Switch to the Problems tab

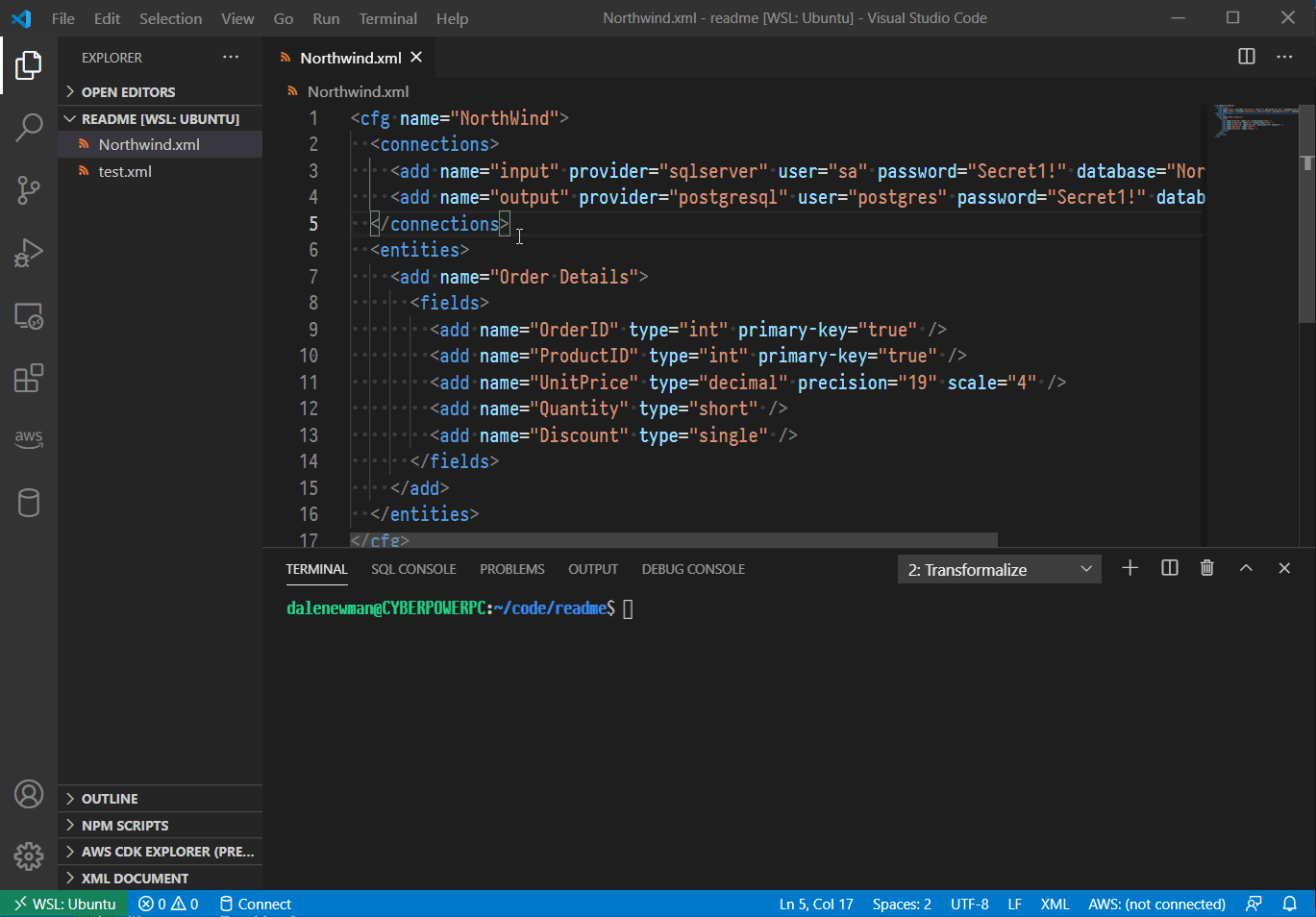pyautogui.click(x=512, y=569)
